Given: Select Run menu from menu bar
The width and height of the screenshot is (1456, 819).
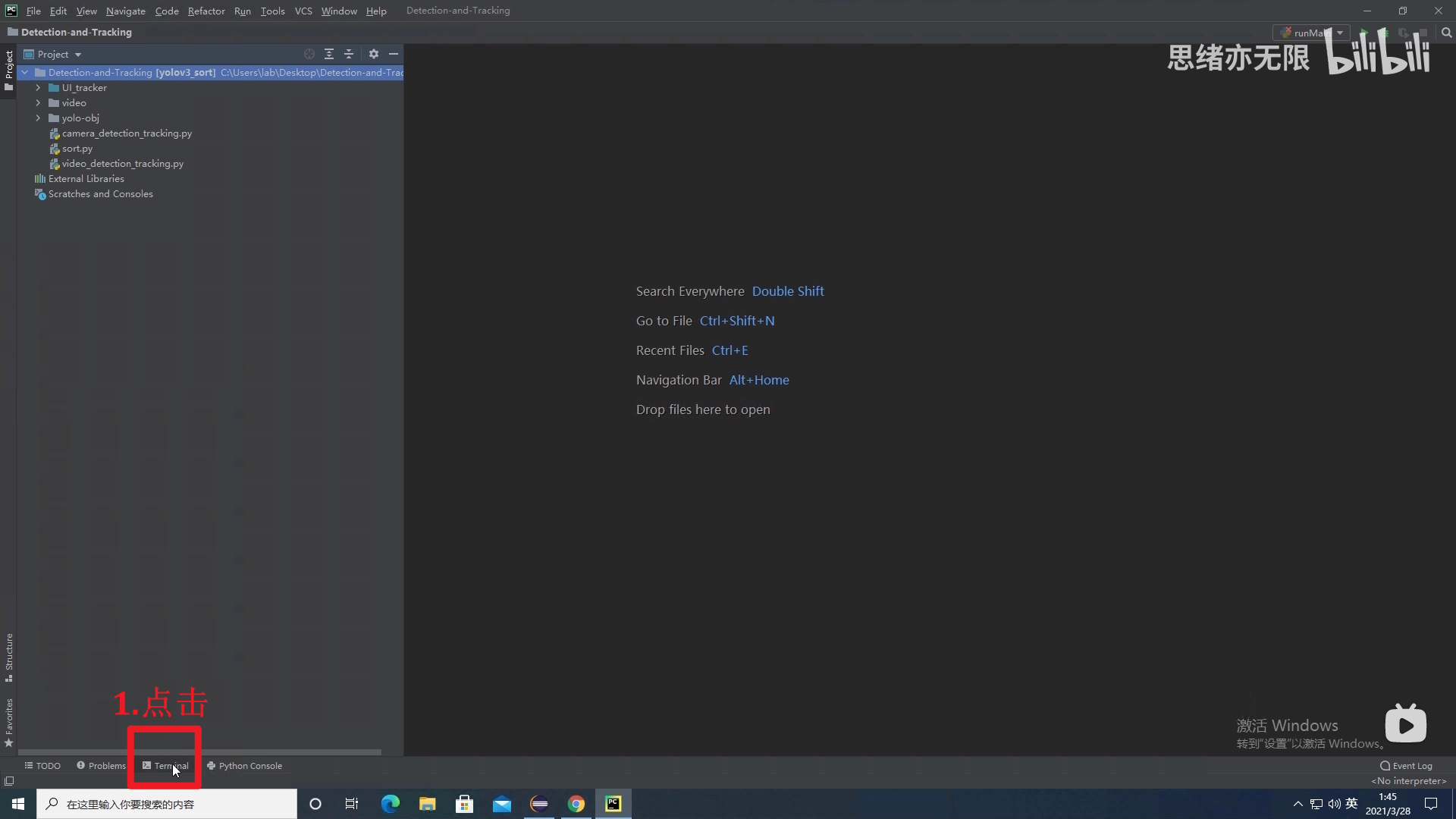Looking at the screenshot, I should coord(241,10).
